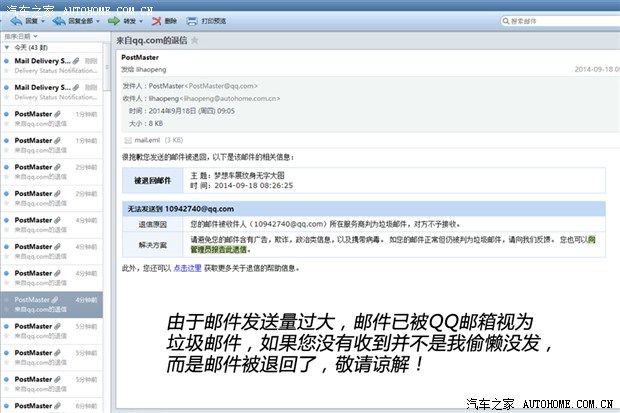
Task: Expand the Reply All (回复全部) dropdown arrow
Action: pyautogui.click(x=98, y=21)
